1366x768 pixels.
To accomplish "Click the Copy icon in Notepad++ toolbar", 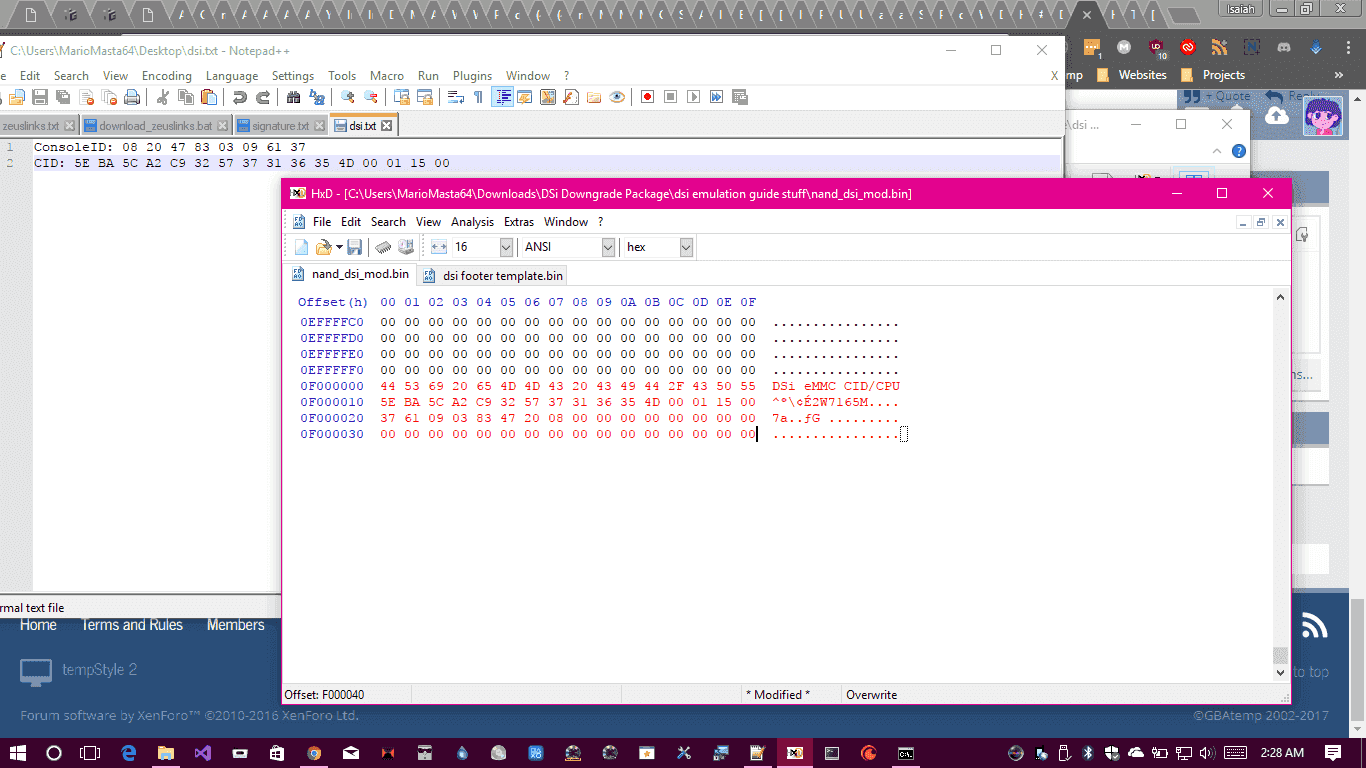I will [186, 97].
